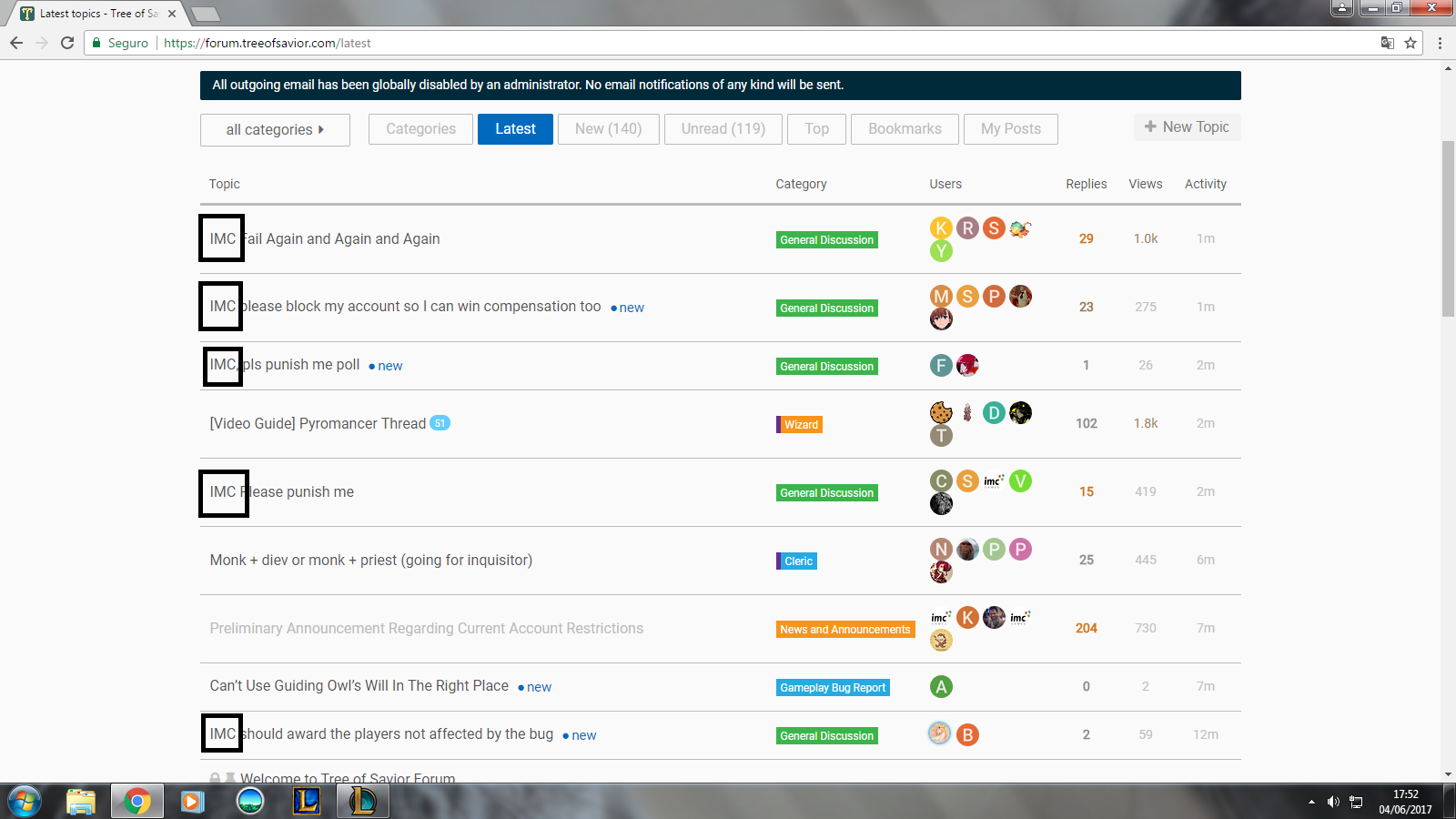
Task: Click the orange K avatar in first topic
Action: [x=941, y=228]
